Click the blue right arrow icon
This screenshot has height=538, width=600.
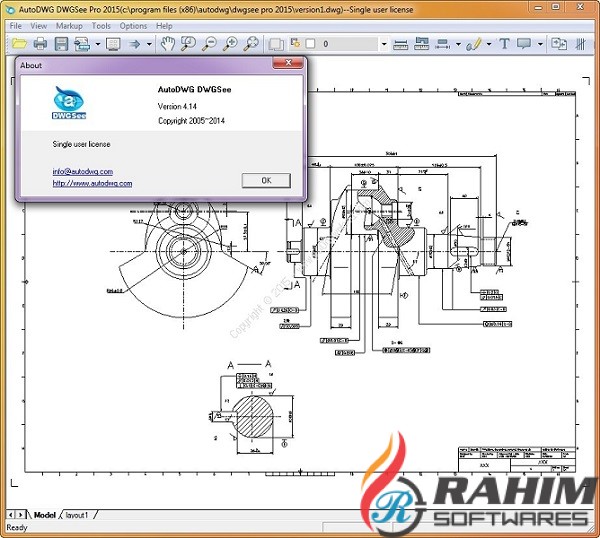click(x=134, y=44)
